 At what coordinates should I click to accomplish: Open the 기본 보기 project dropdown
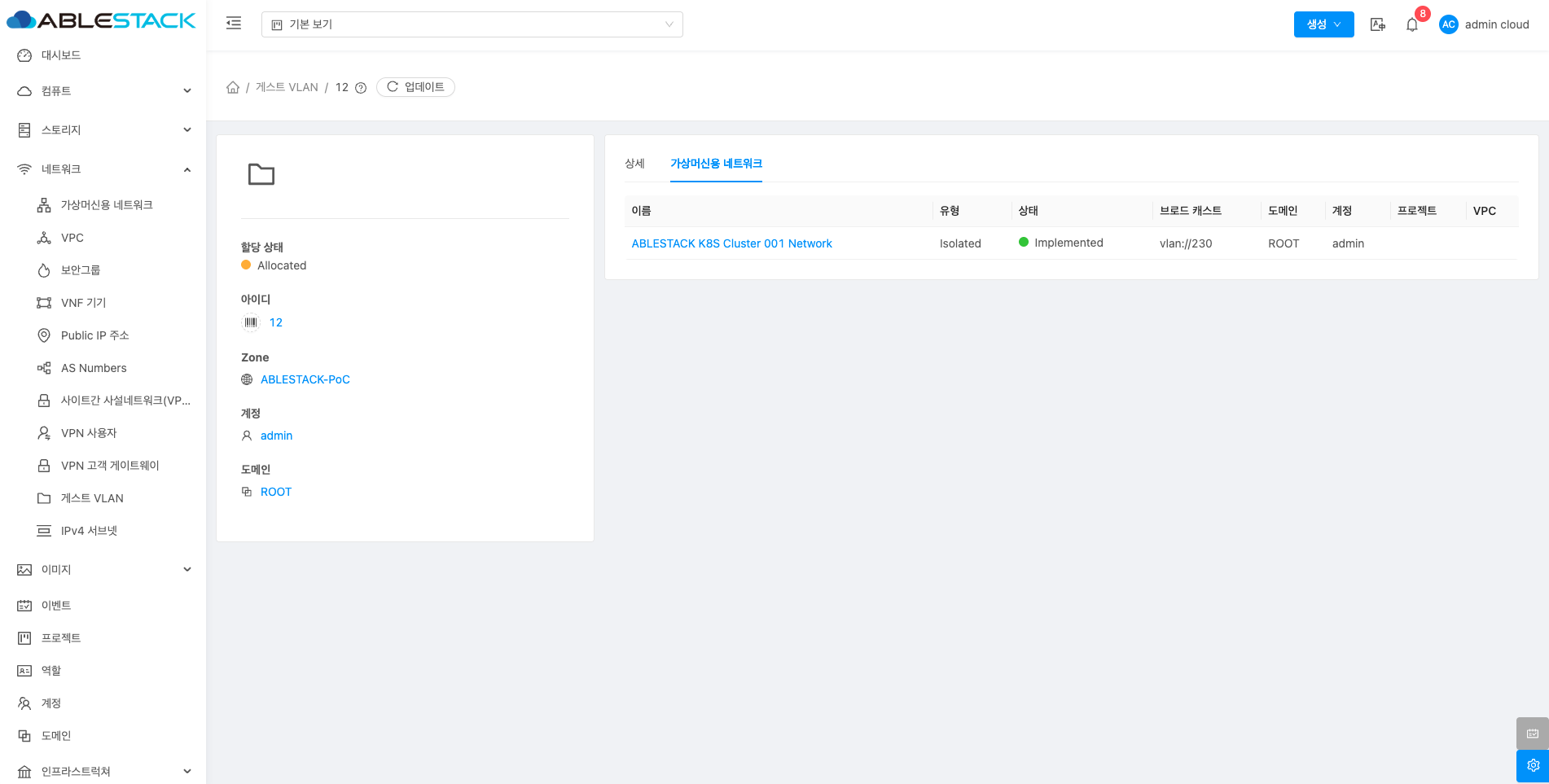472,24
